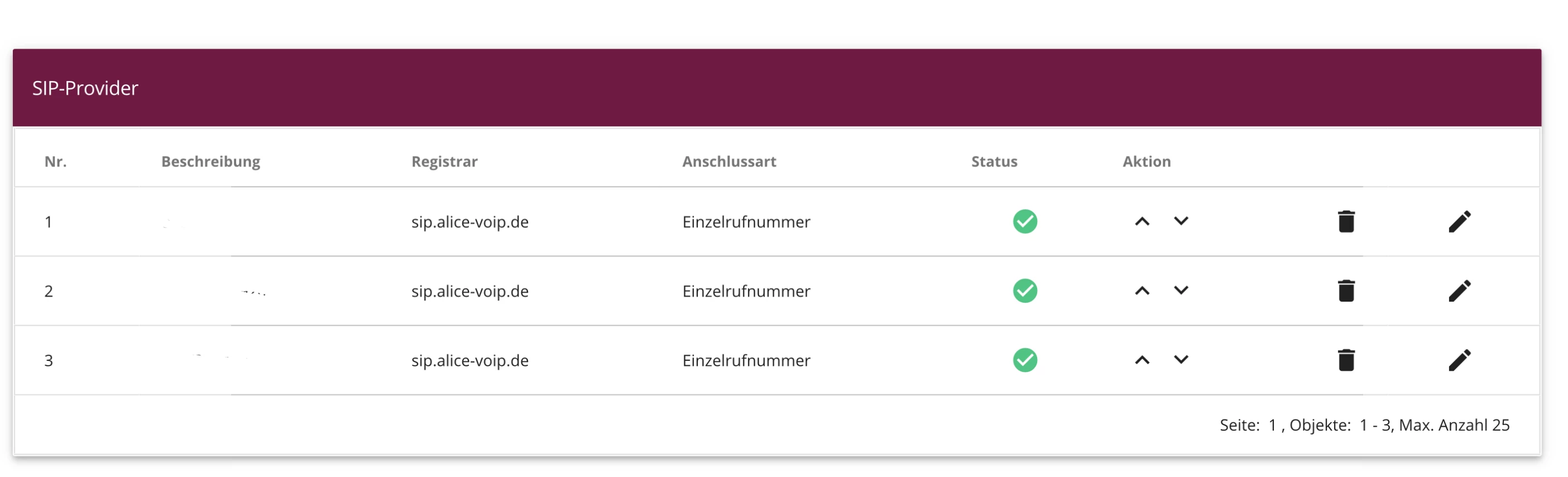Sort table by Registrar column header

tap(444, 161)
